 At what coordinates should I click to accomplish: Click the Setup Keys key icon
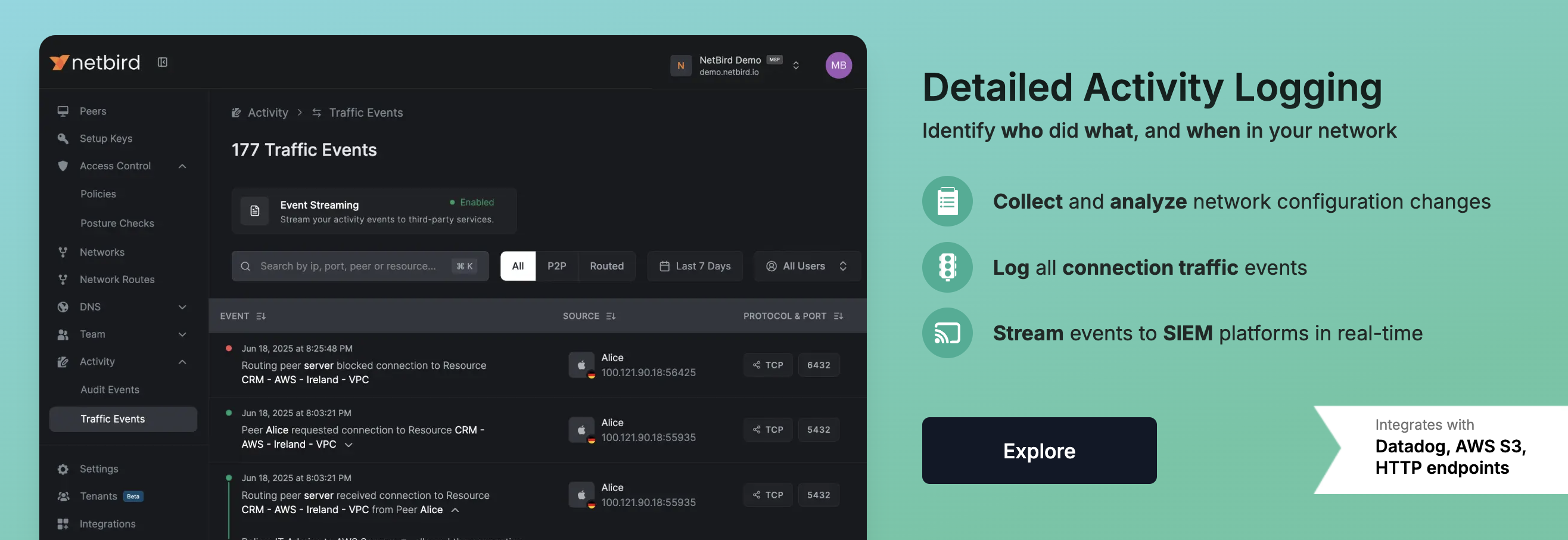pos(63,139)
